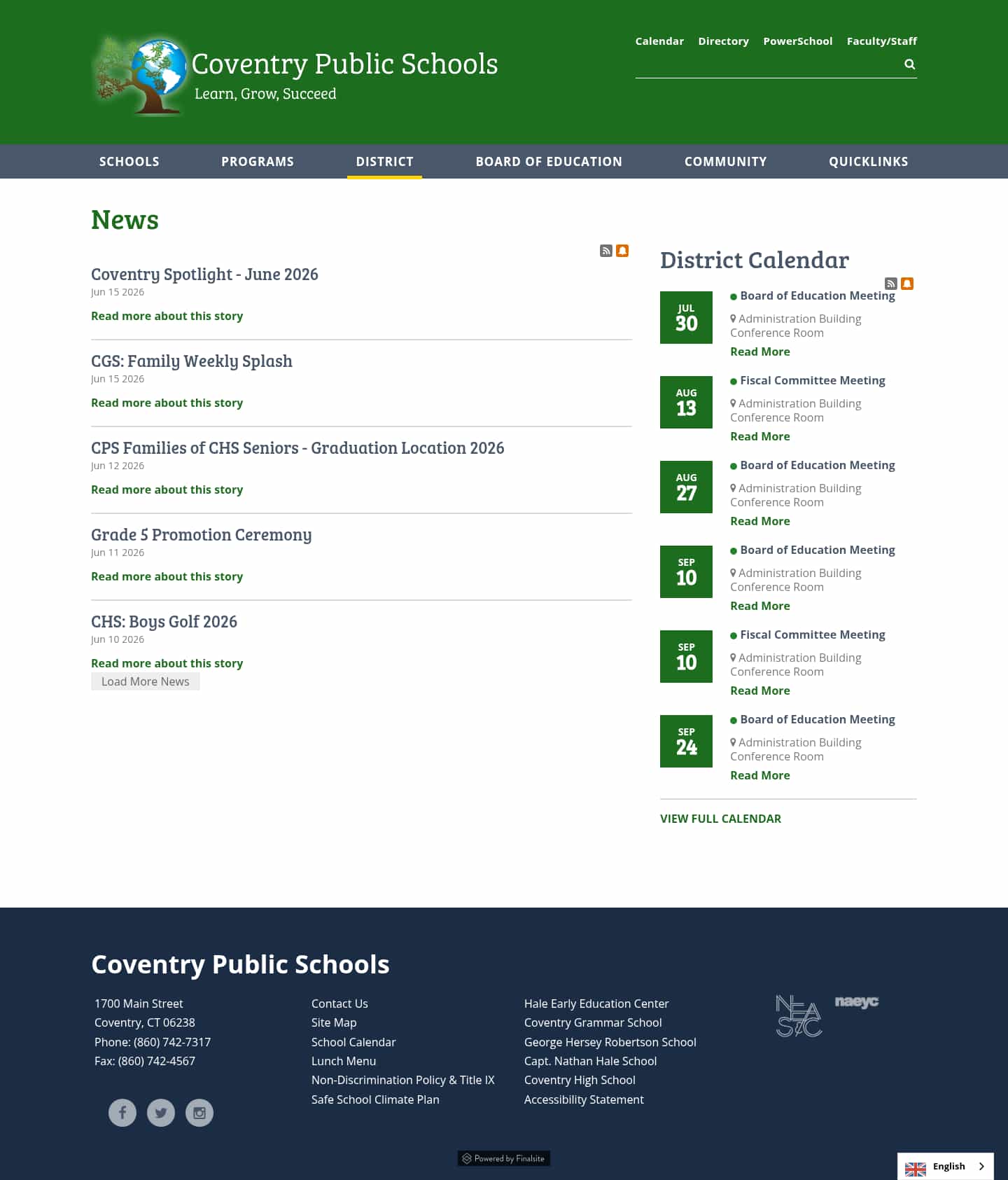Screen dimensions: 1008x1180
Task: Open the News RSS feed icon
Action: [x=606, y=251]
